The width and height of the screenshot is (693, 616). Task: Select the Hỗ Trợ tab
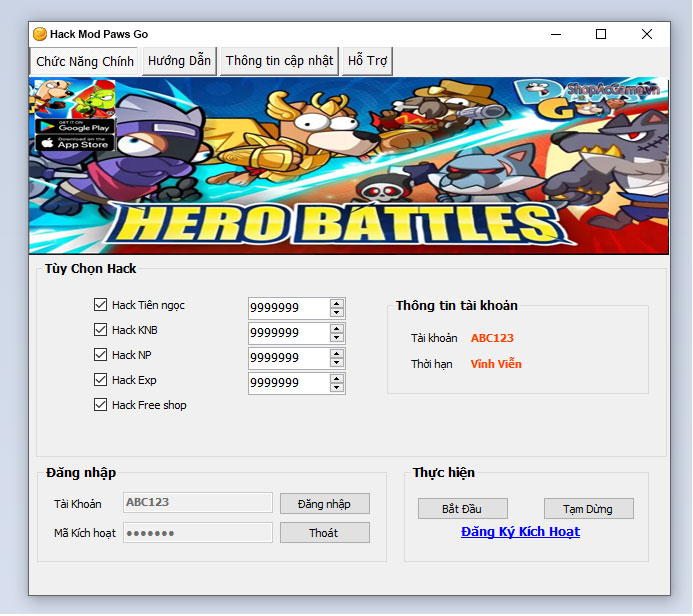tap(367, 61)
